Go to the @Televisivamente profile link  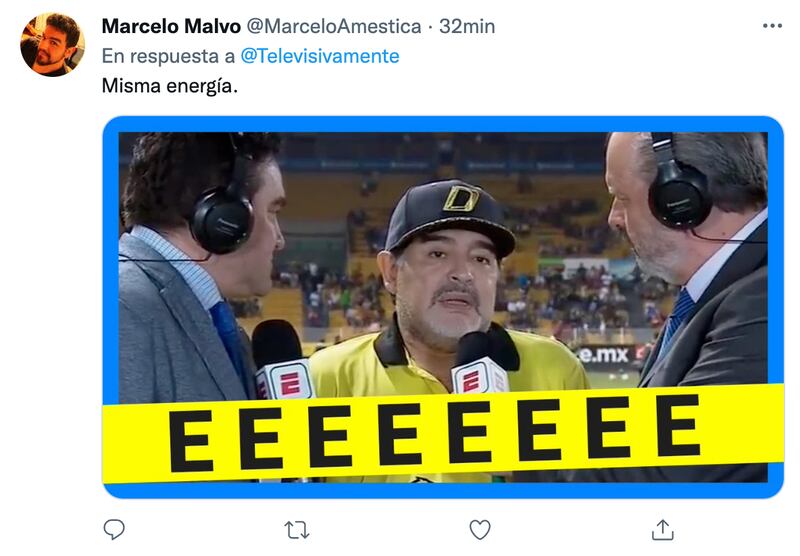319,56
